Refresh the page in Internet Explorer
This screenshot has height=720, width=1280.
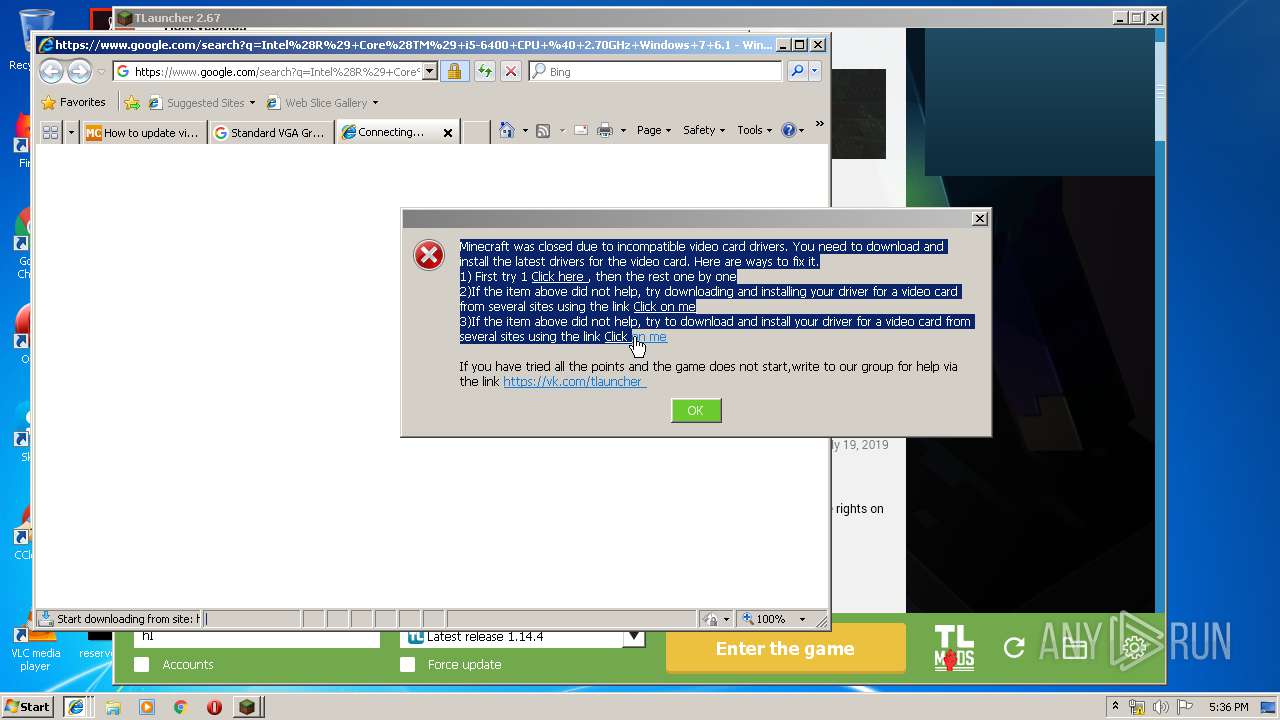click(484, 71)
